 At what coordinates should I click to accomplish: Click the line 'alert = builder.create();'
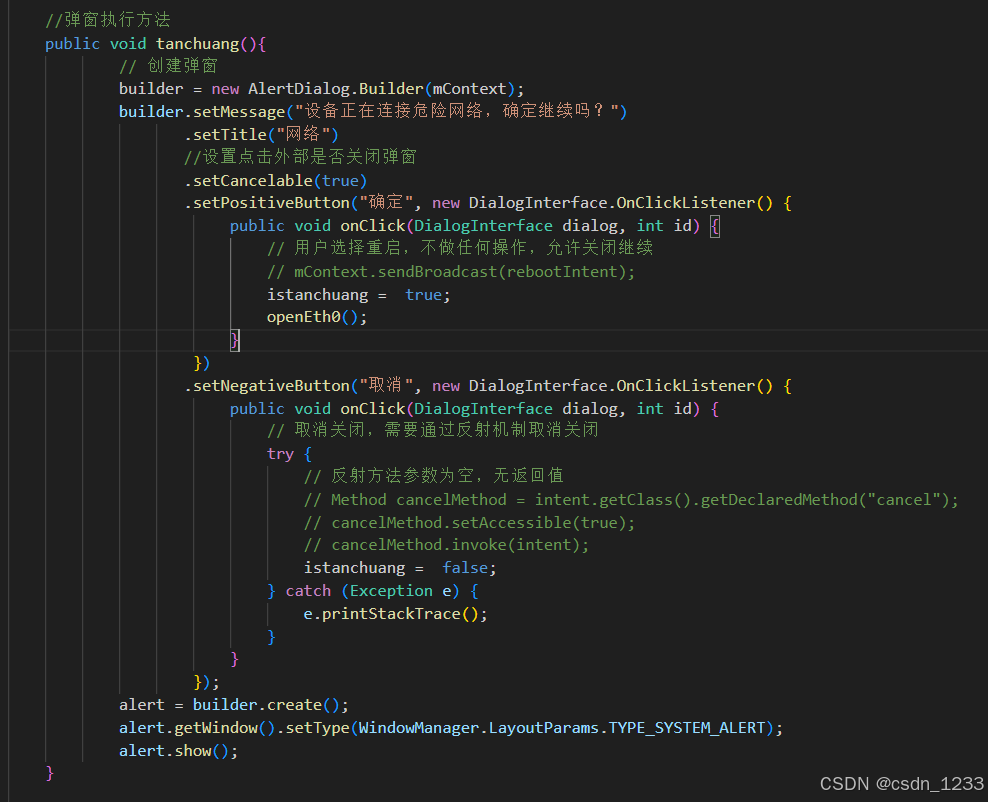click(x=234, y=704)
